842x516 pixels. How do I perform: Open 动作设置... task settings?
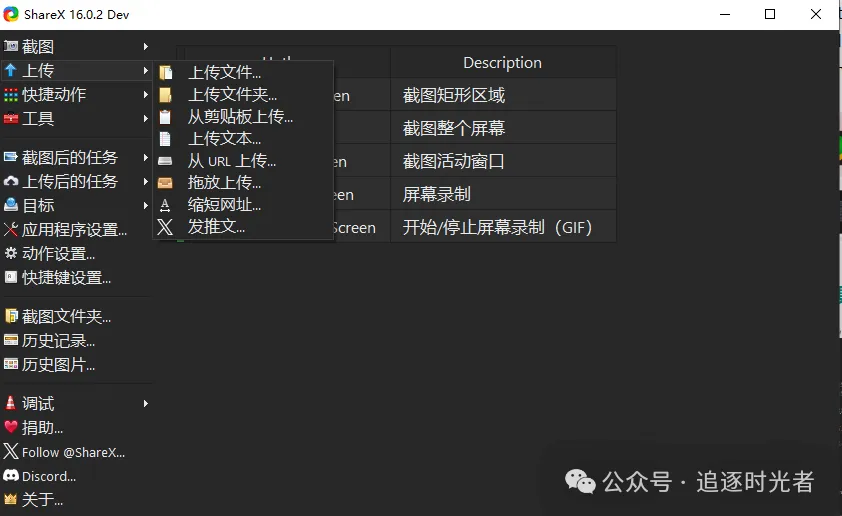[59, 253]
